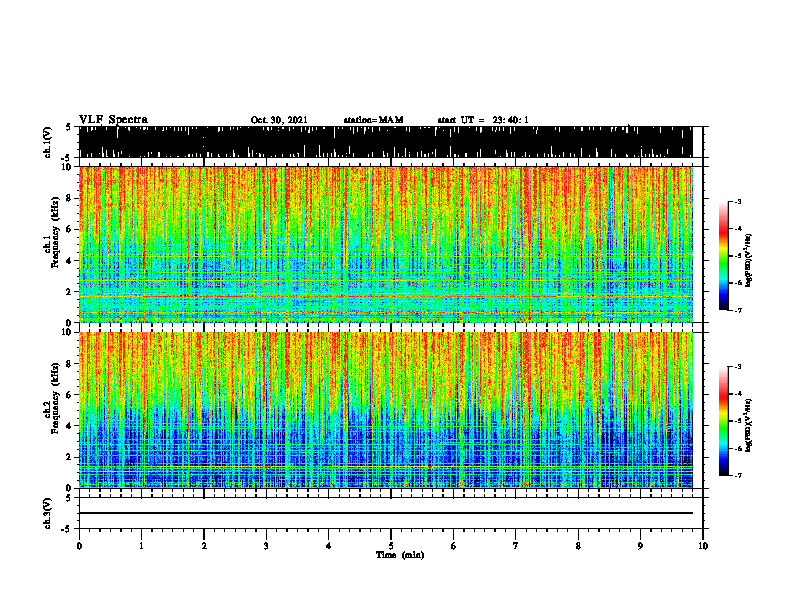Click the "Time (min)" x-axis label
Screen dimensions: 792x612
[400, 555]
